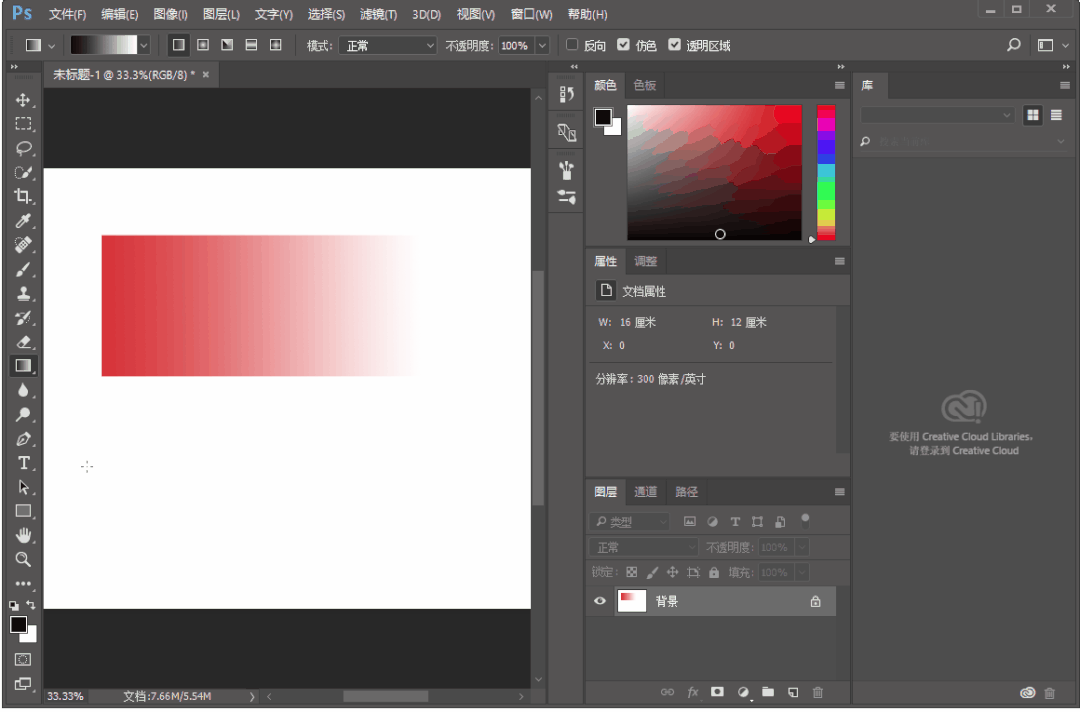Select the History Brush tool
The image size is (1080, 712).
click(x=23, y=317)
